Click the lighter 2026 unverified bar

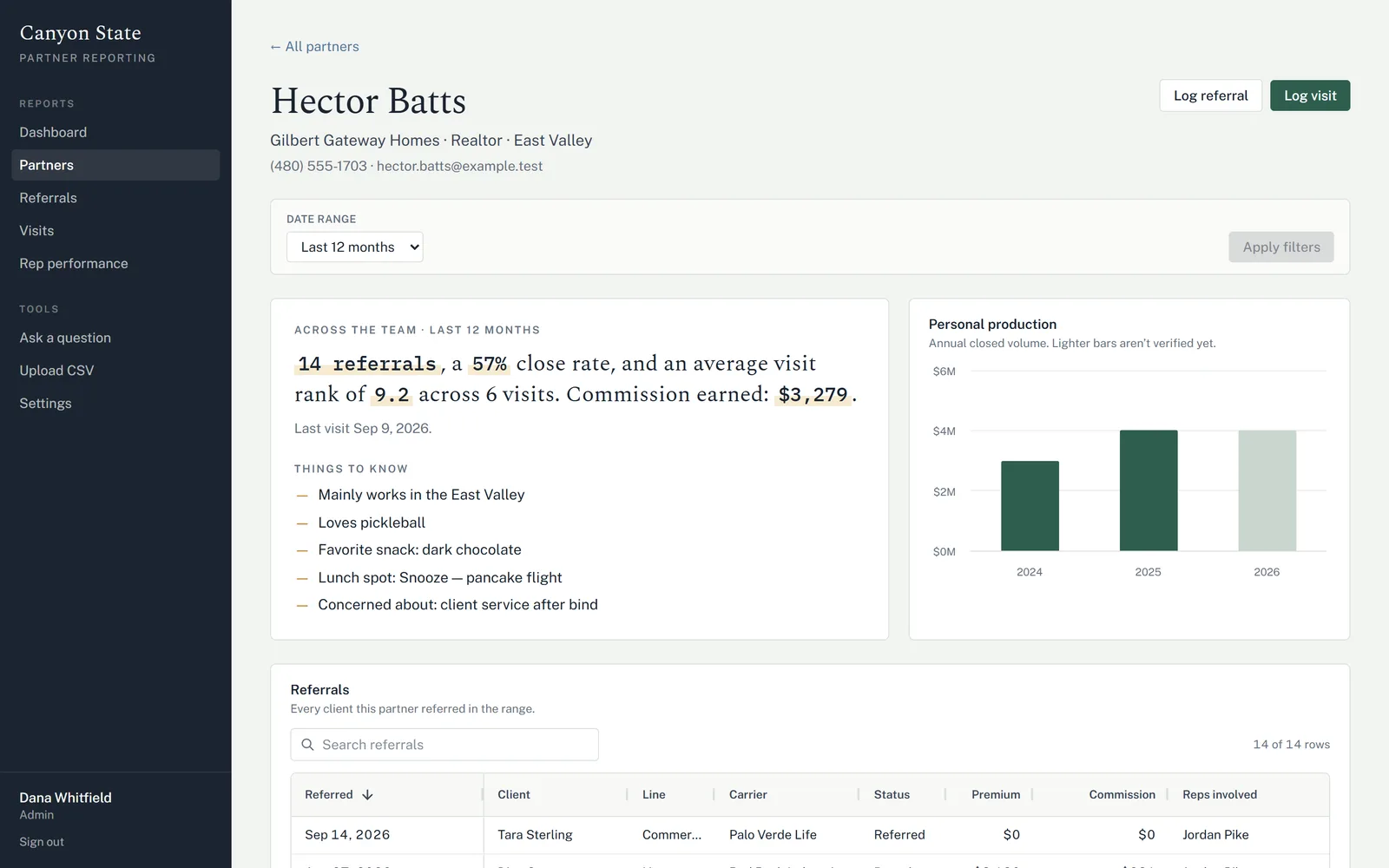(1267, 490)
